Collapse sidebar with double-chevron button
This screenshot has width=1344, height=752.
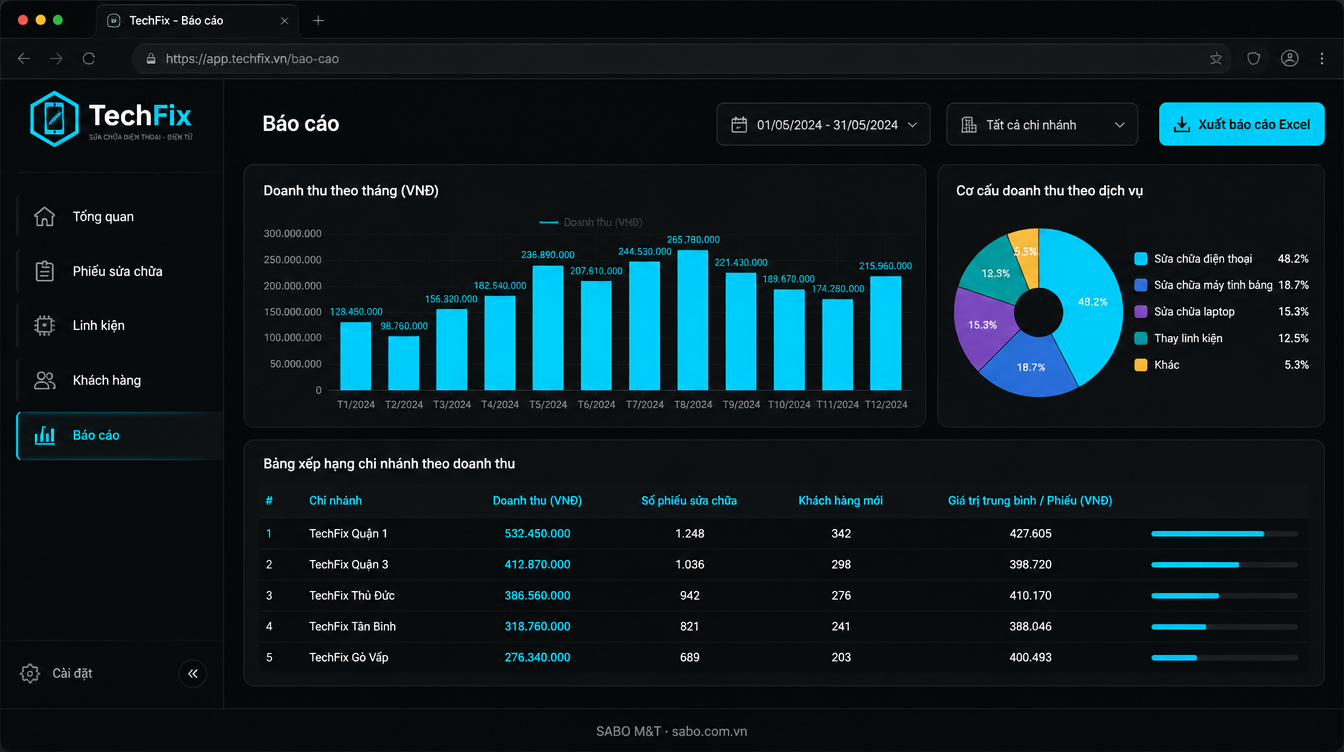tap(193, 674)
